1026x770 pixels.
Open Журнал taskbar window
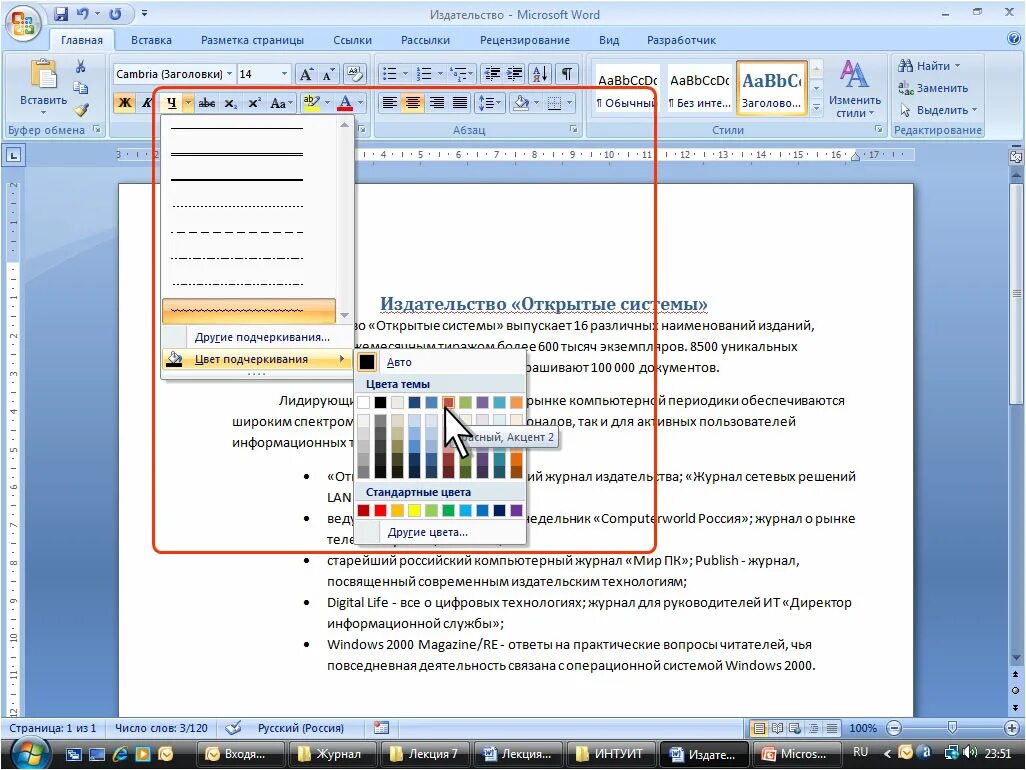(332, 754)
